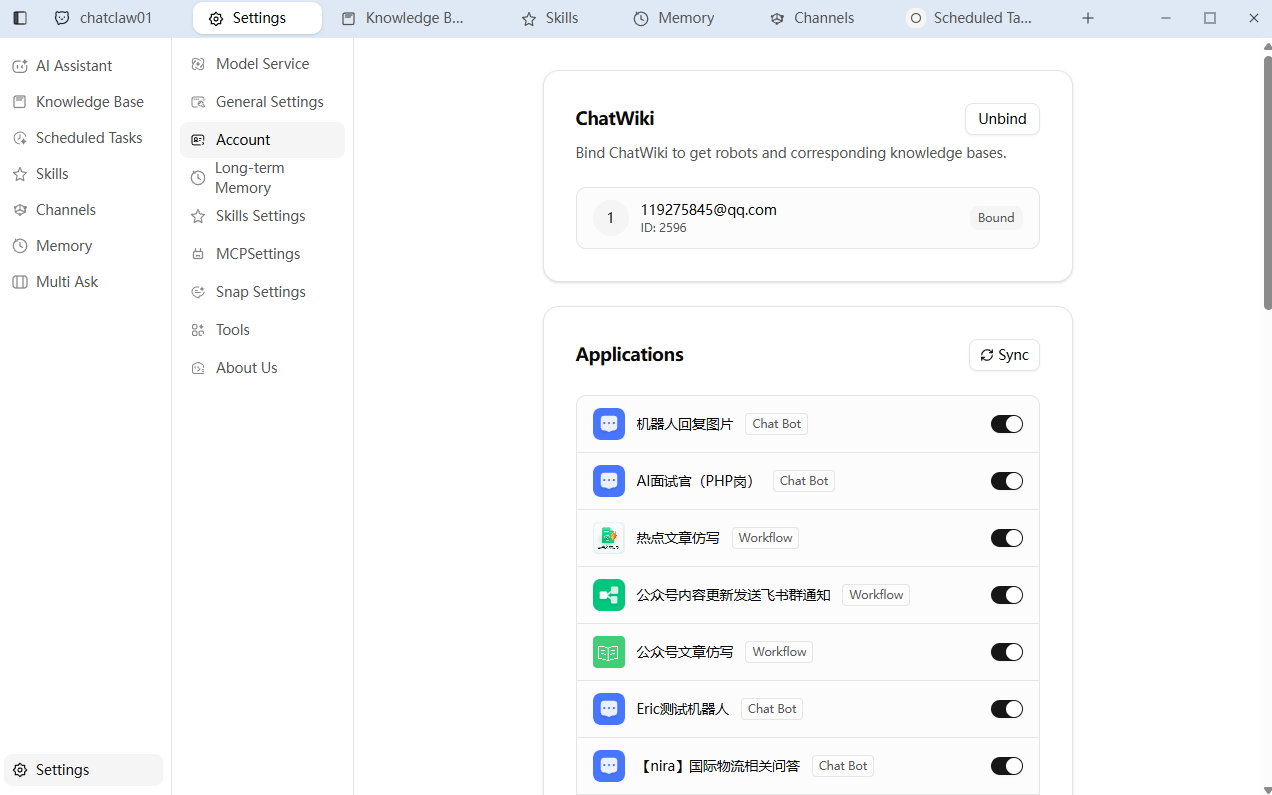Click the Memory clock icon in sidebar

20,246
